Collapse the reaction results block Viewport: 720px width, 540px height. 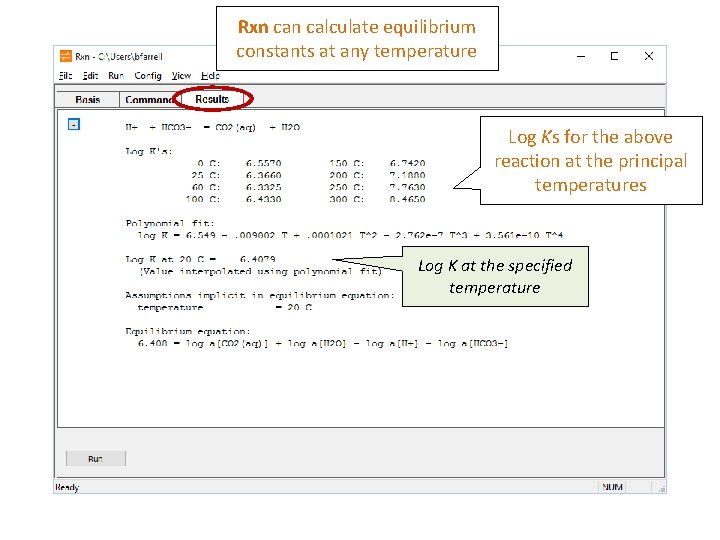tap(73, 124)
